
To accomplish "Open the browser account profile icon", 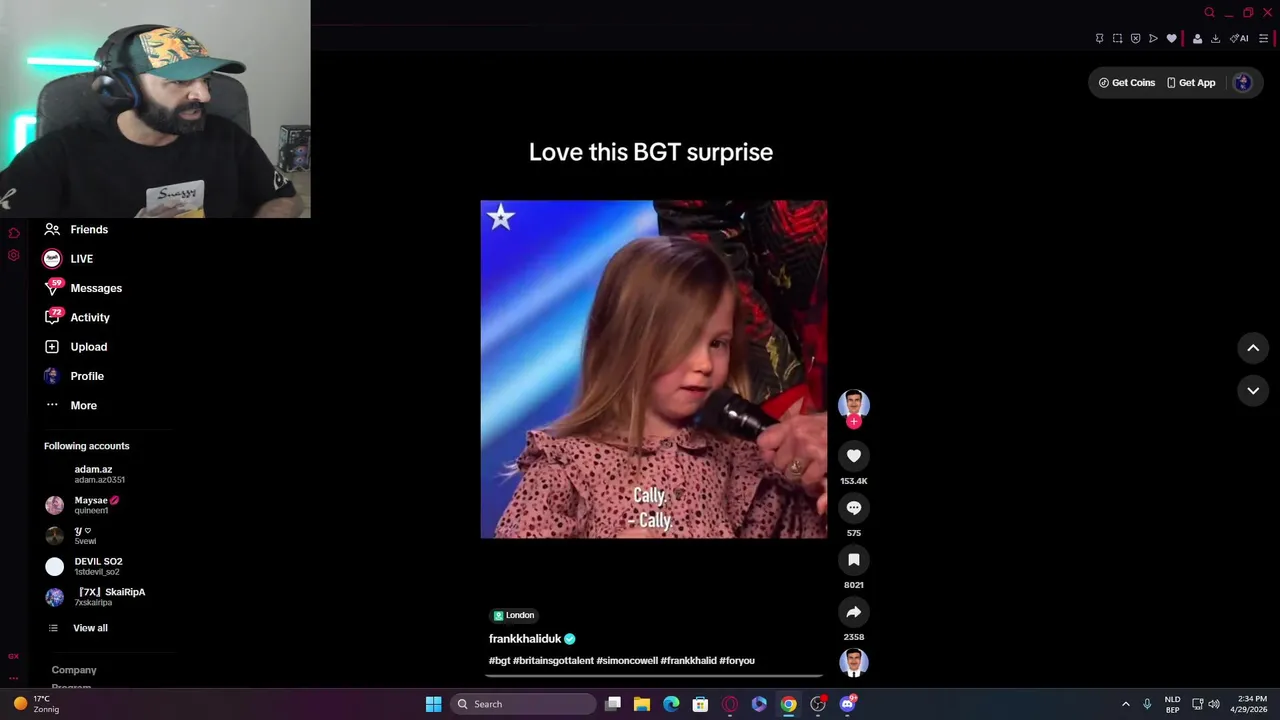I will click(1197, 39).
